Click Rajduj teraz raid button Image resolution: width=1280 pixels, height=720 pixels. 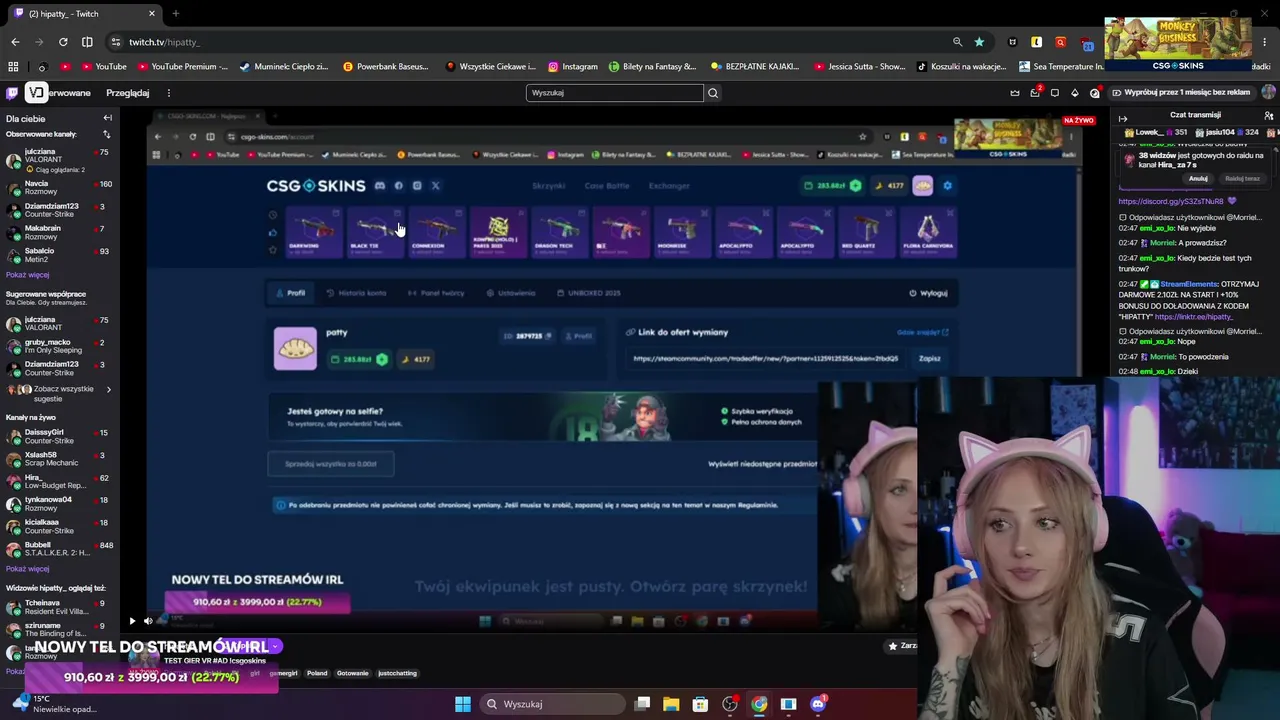pyautogui.click(x=1242, y=179)
